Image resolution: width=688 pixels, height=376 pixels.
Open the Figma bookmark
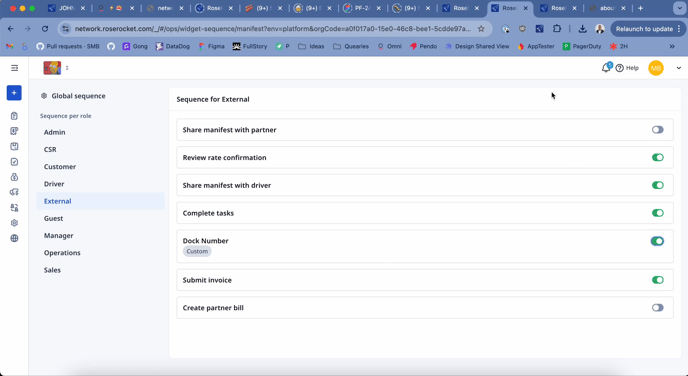pyautogui.click(x=211, y=46)
